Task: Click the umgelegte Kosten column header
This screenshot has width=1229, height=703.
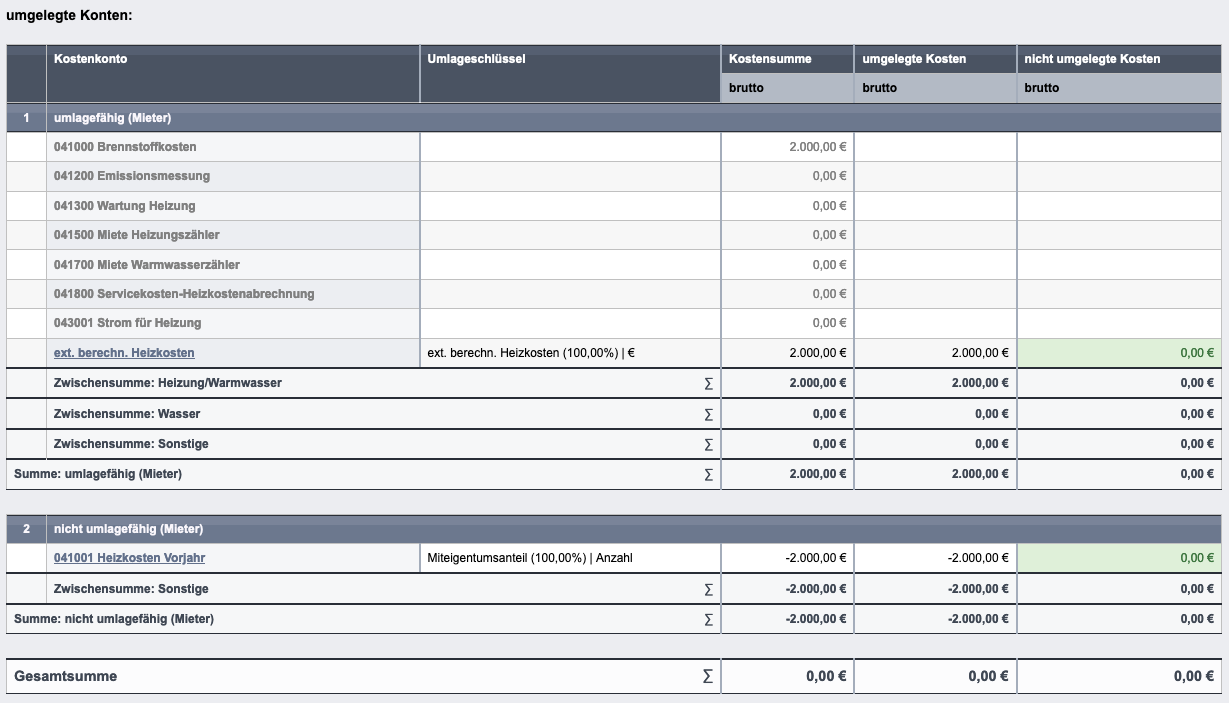Action: [x=935, y=59]
